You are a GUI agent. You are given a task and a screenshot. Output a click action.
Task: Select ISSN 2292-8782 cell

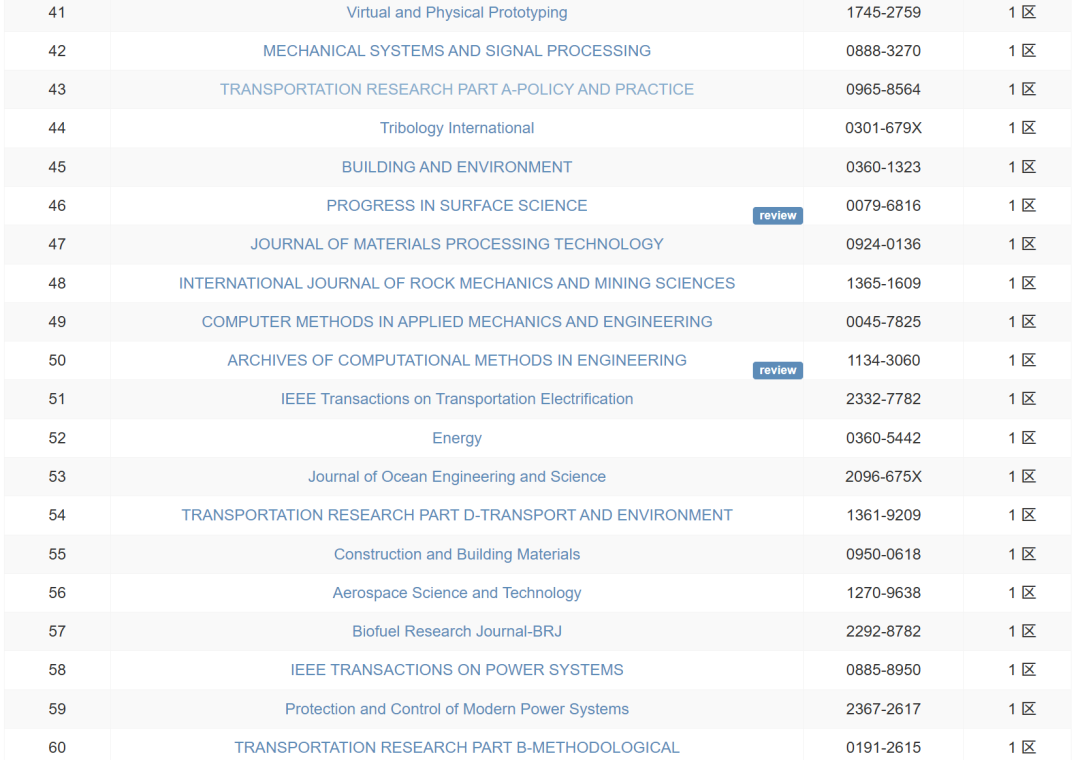883,632
